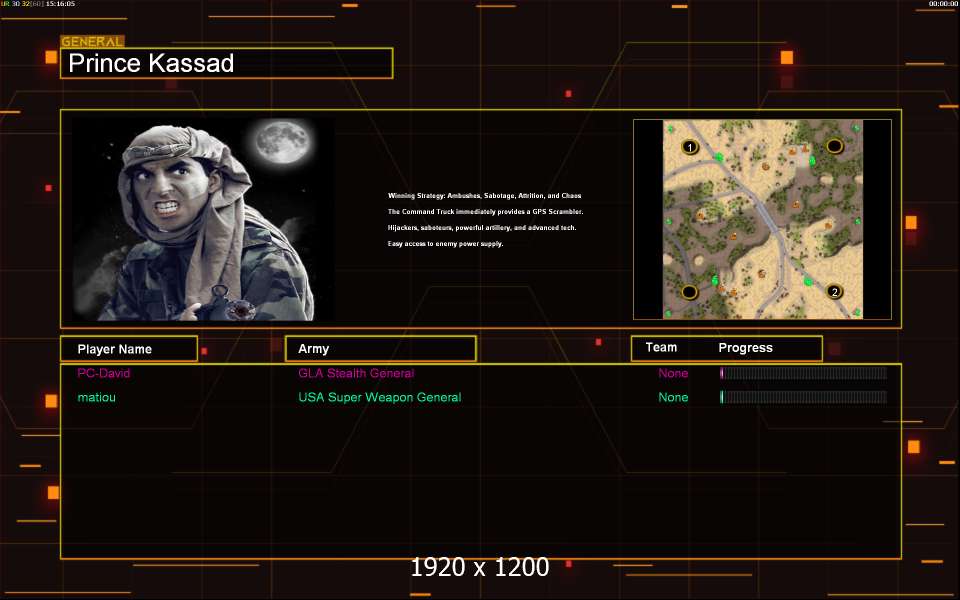Click the elapsed timer in top-right corner
The image size is (960, 600).
(943, 4)
